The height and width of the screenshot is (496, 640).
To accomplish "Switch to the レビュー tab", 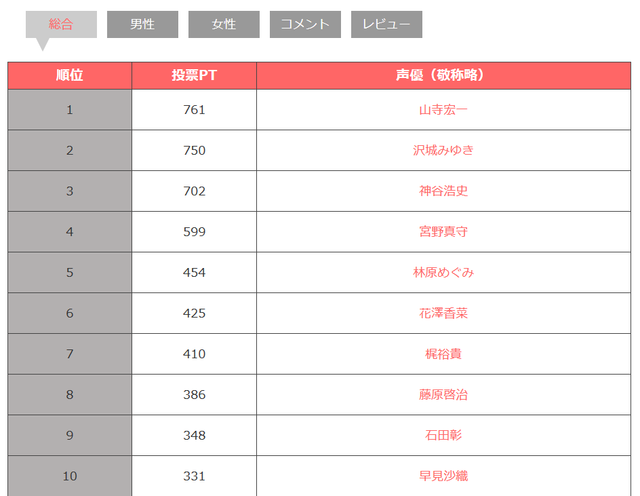I will click(x=386, y=24).
